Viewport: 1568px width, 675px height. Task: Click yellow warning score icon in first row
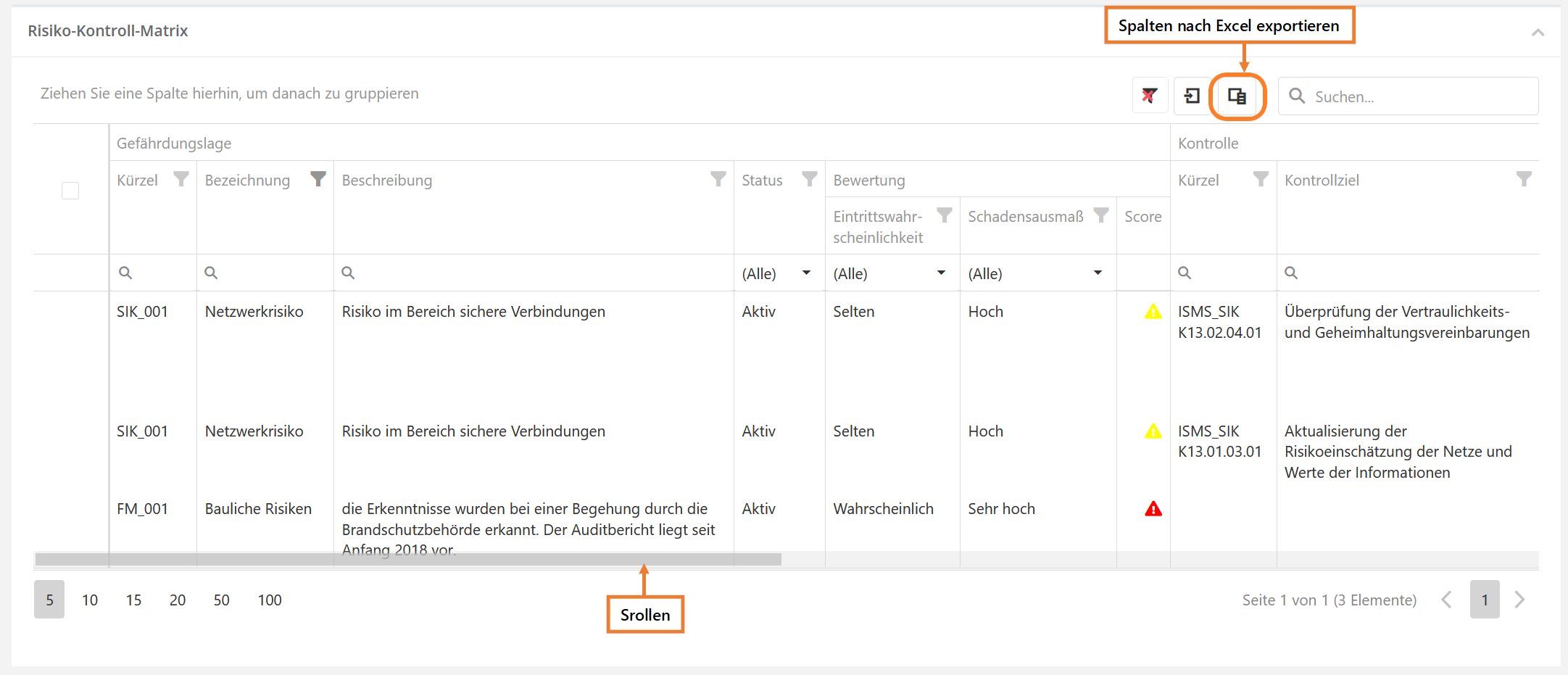point(1153,312)
